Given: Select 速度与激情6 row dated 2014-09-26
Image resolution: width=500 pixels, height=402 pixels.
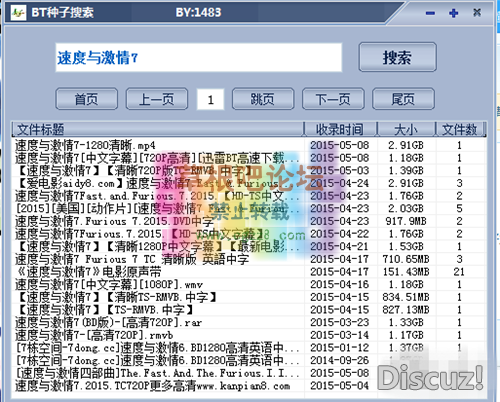Looking at the screenshot, I should pos(249,361).
